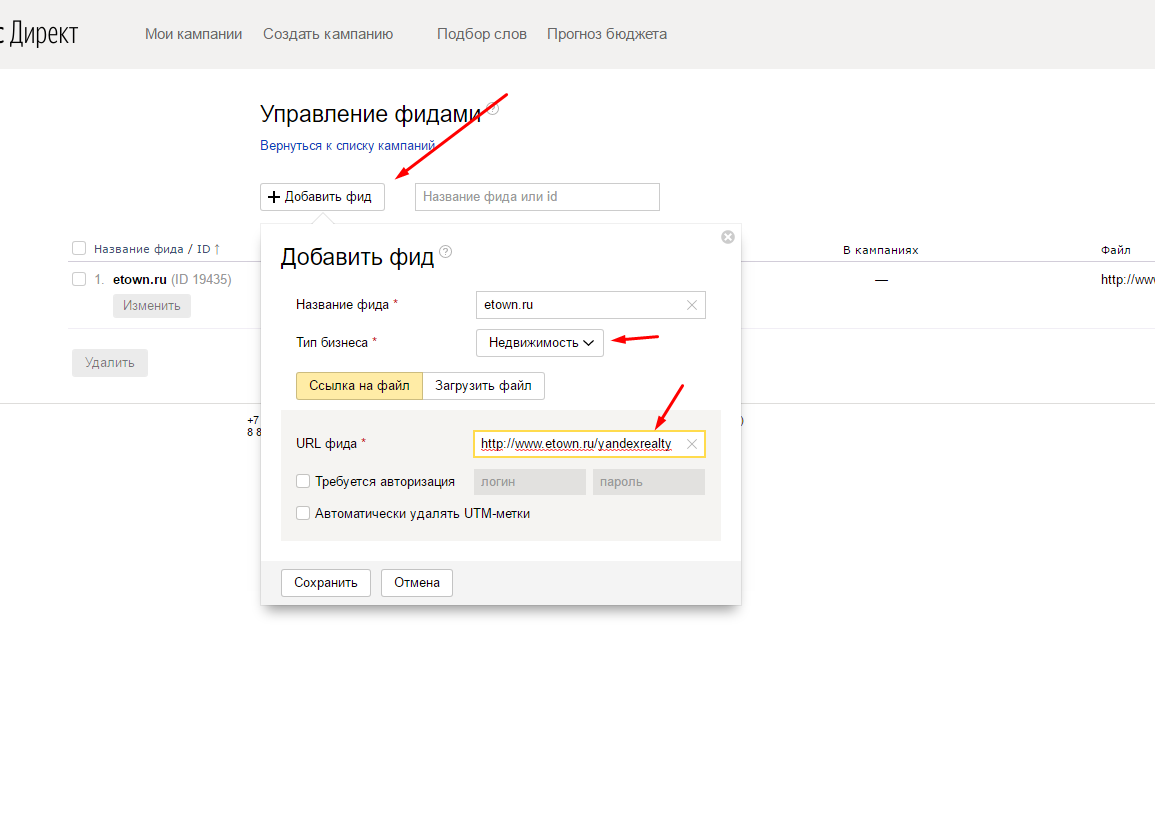Click help icon beside Добавить фид title
Viewport: 1155px width, 815px height.
click(446, 252)
